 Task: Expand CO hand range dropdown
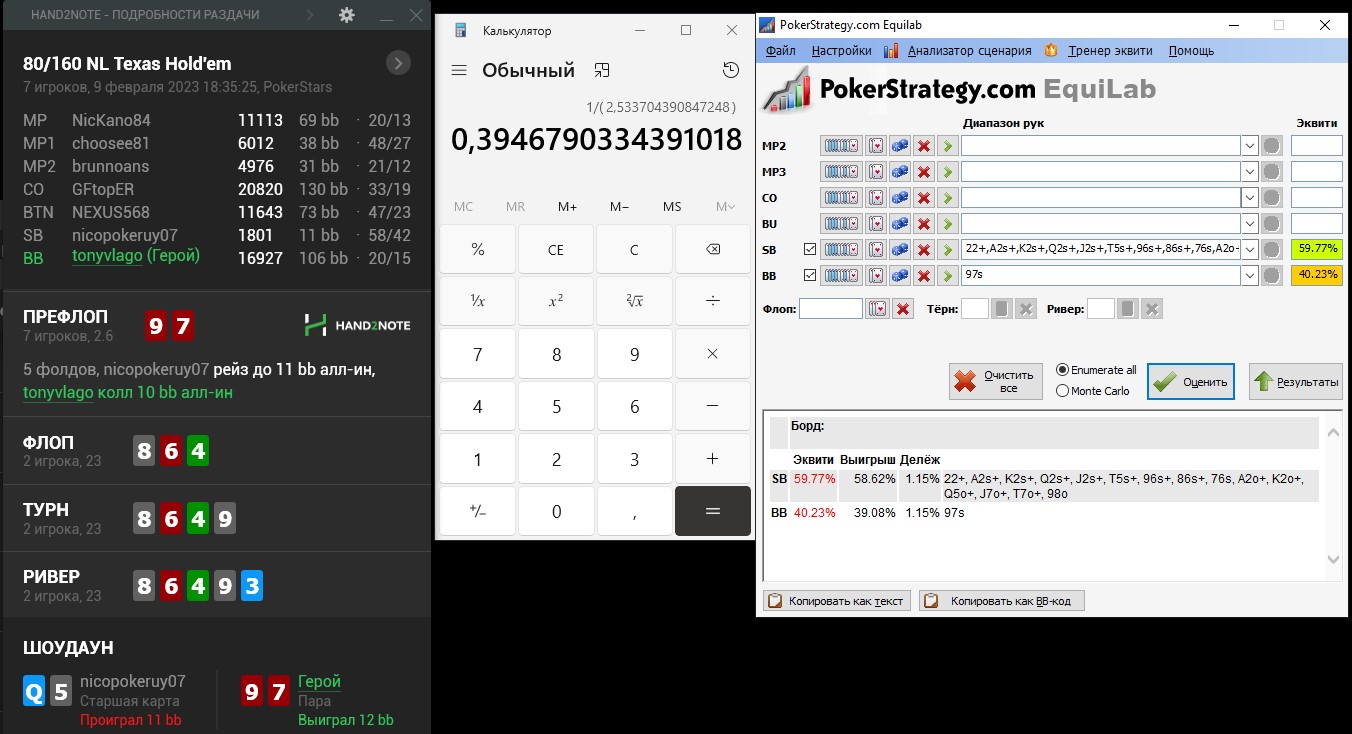click(1249, 198)
